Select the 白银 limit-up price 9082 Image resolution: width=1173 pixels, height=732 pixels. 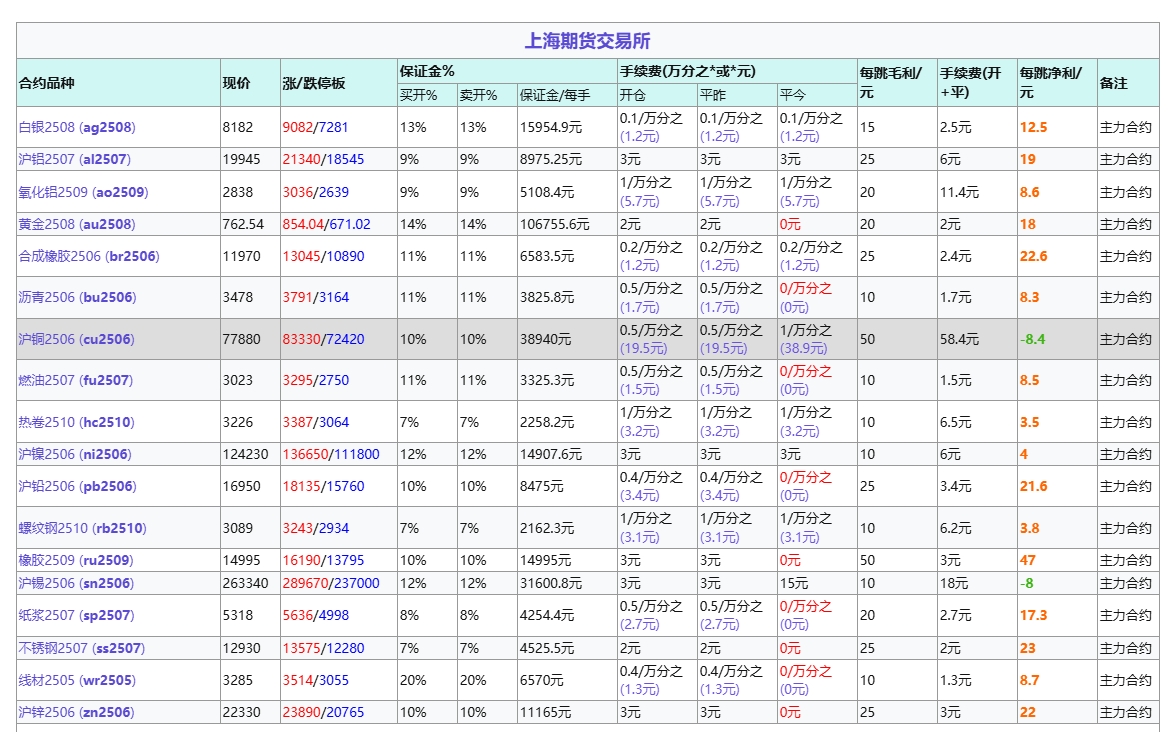tap(298, 127)
